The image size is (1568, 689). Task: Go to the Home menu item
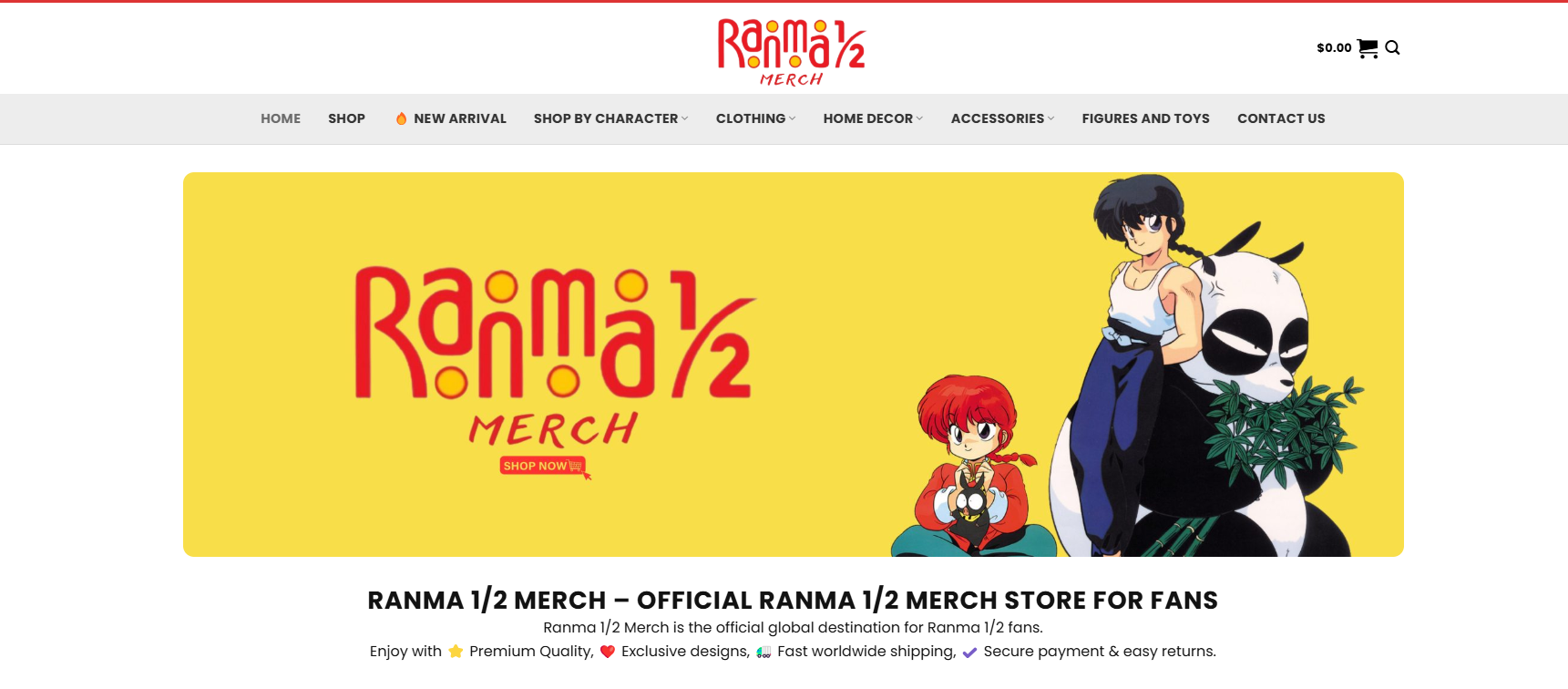[281, 118]
